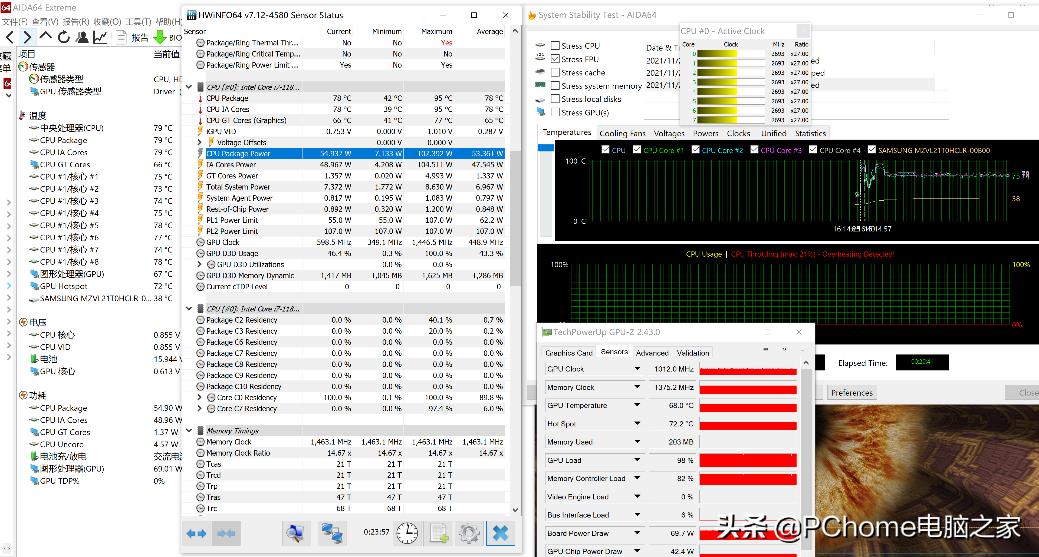This screenshot has width=1039, height=557.
Task: Toggle SAMSUNG drive graph checkbox
Action: 872,150
